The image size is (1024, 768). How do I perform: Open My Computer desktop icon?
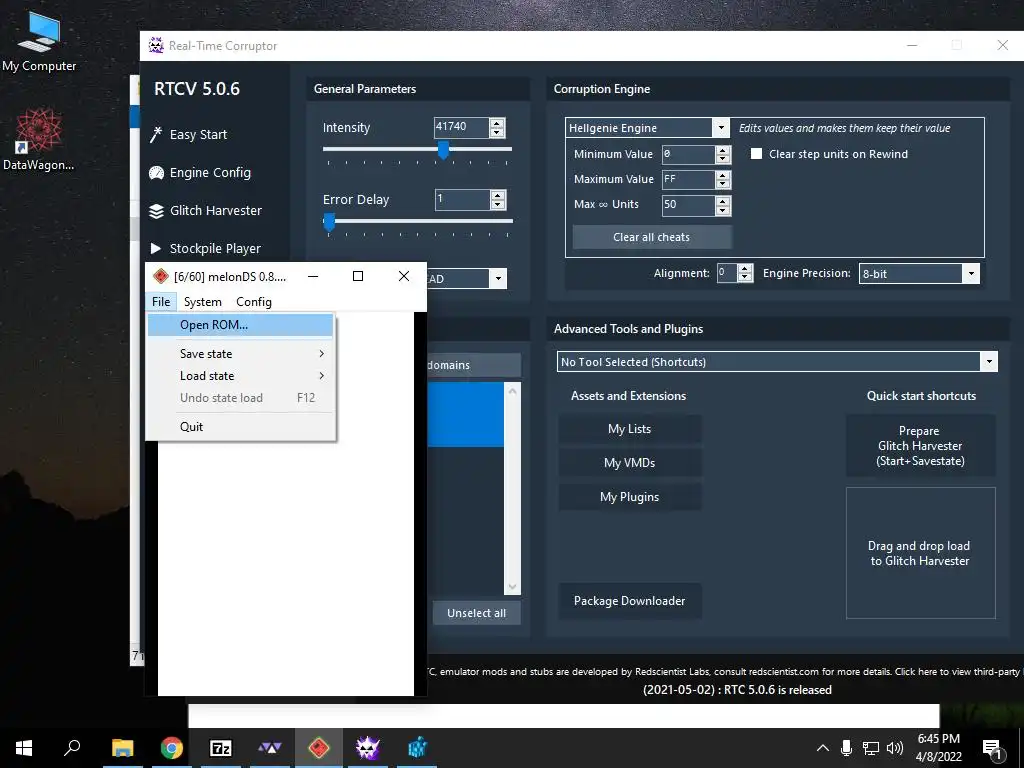(x=39, y=42)
